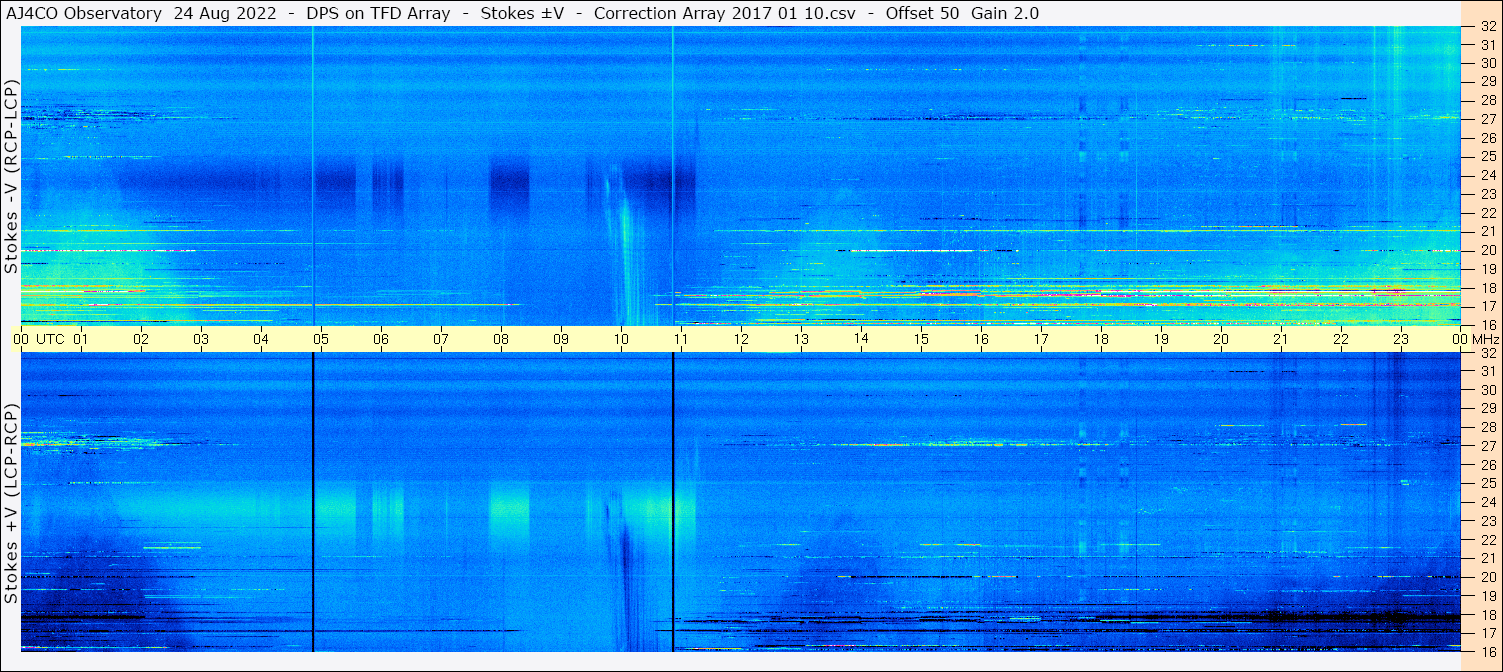This screenshot has width=1503, height=672.
Task: Select the 02 hour tick on time axis
Action: pyautogui.click(x=141, y=339)
